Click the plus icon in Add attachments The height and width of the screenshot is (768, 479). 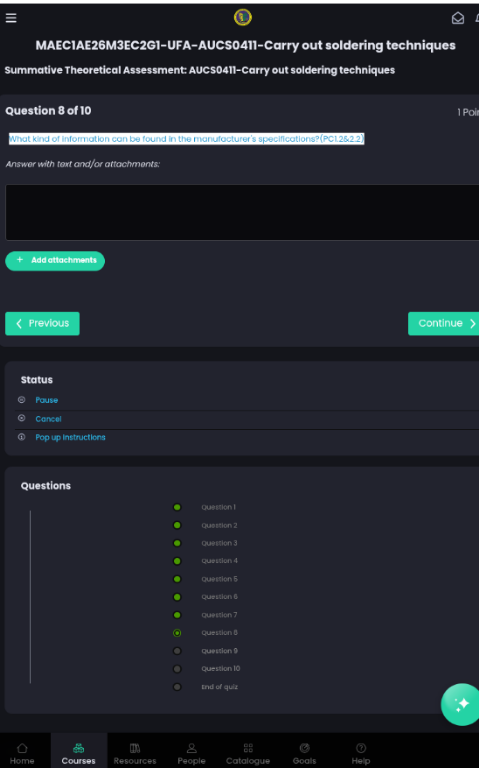coord(20,260)
